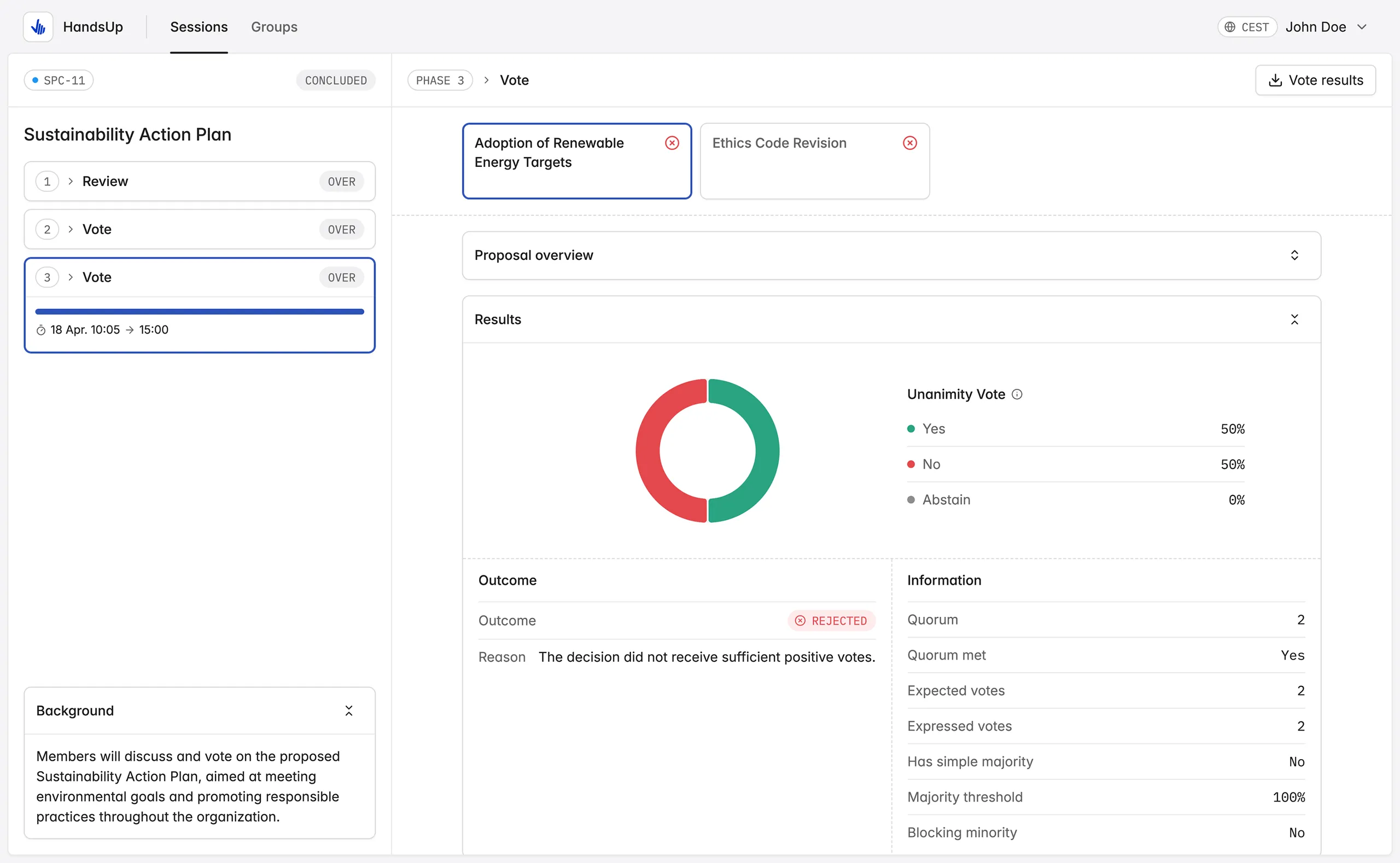Click the SPC-11 session badge
The image size is (1400, 863).
point(59,80)
